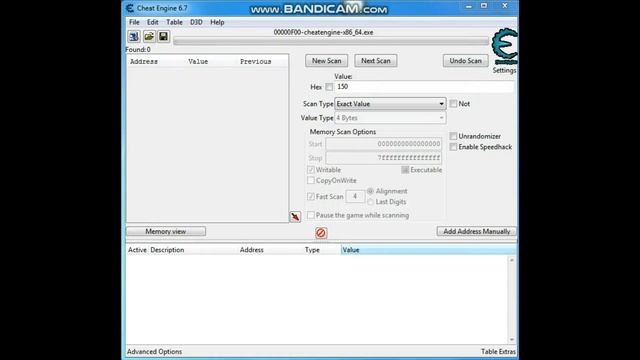Click address list scrollbar down arrow

pos(512,340)
